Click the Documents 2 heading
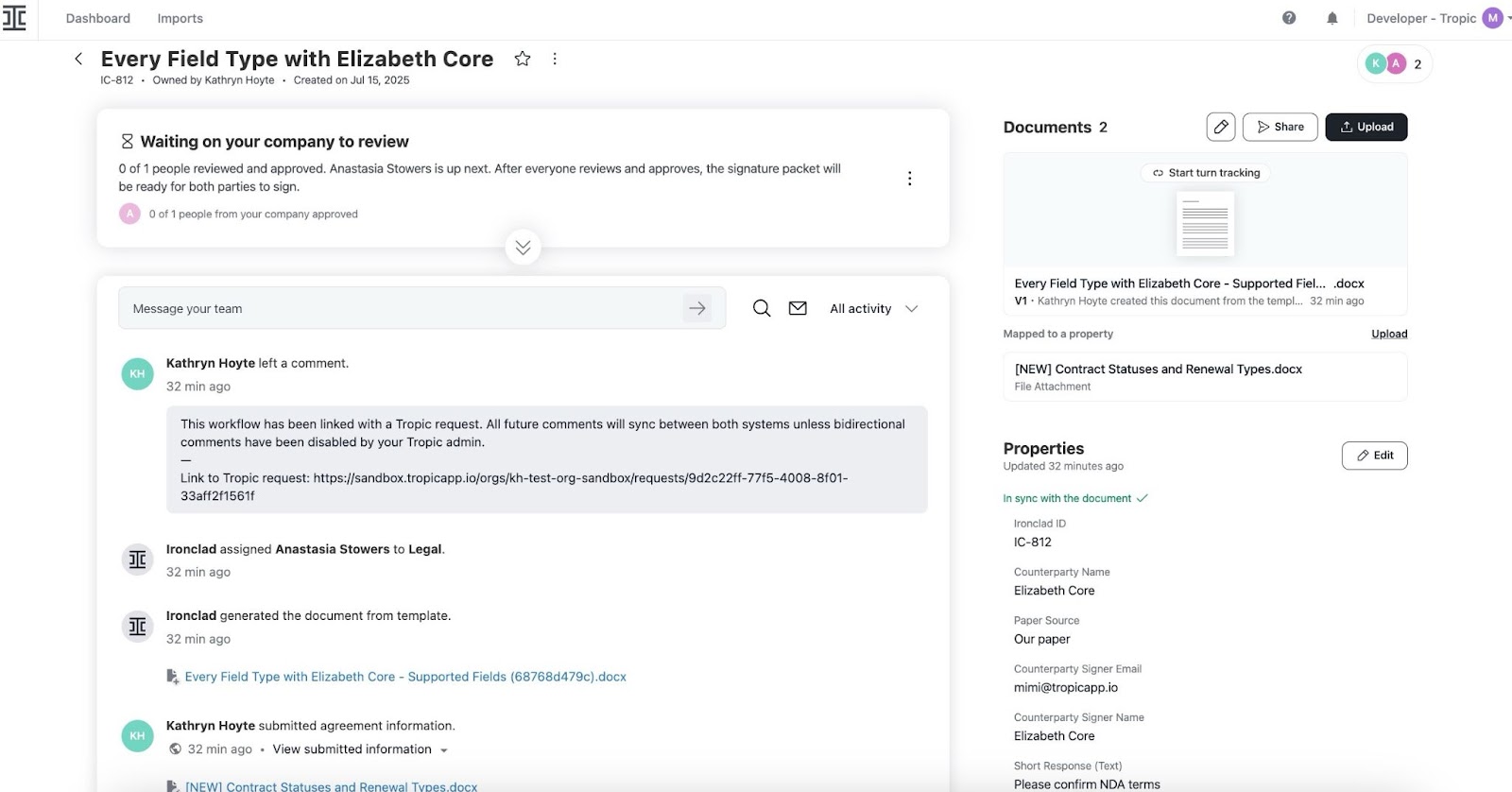1512x792 pixels. coord(1055,127)
